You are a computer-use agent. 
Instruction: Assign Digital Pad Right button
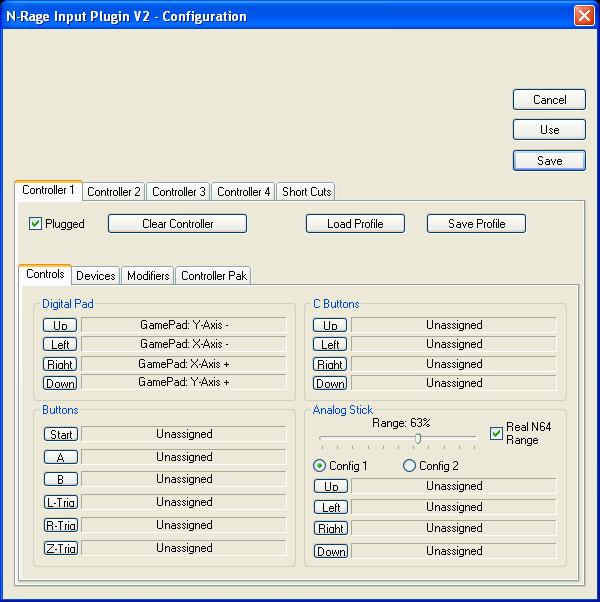point(60,364)
